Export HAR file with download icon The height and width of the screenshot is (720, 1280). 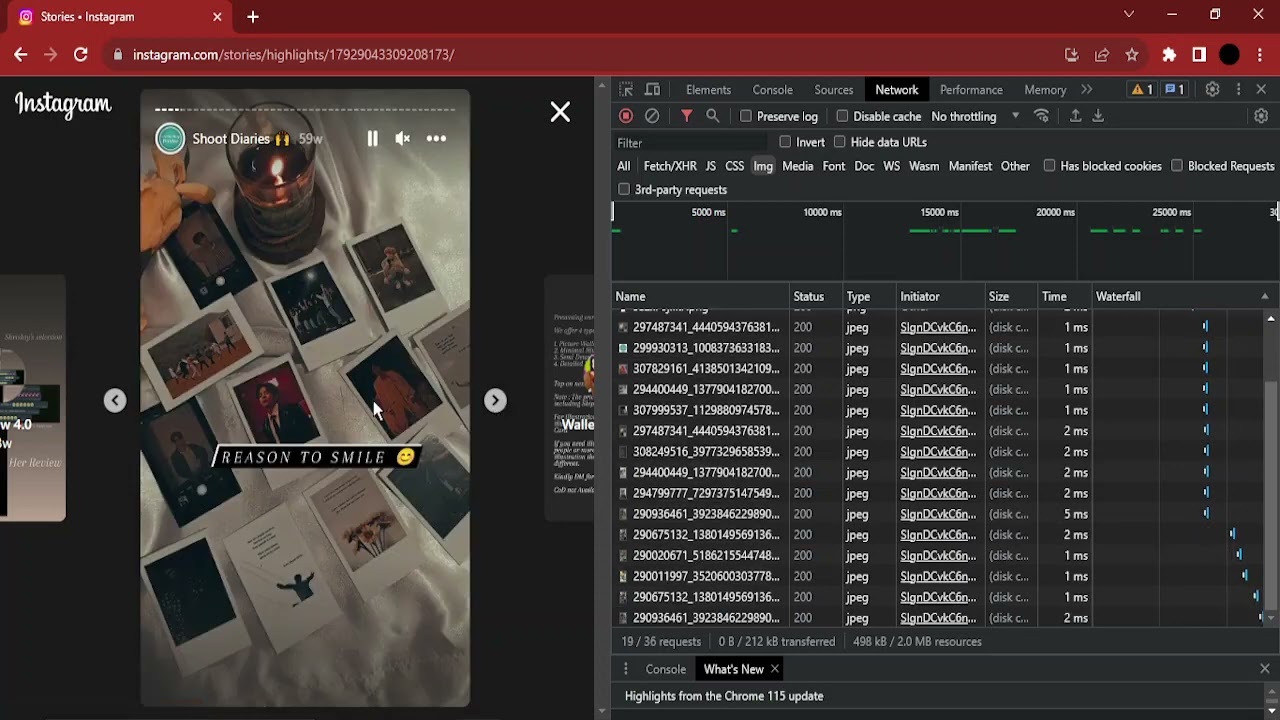tap(1098, 116)
